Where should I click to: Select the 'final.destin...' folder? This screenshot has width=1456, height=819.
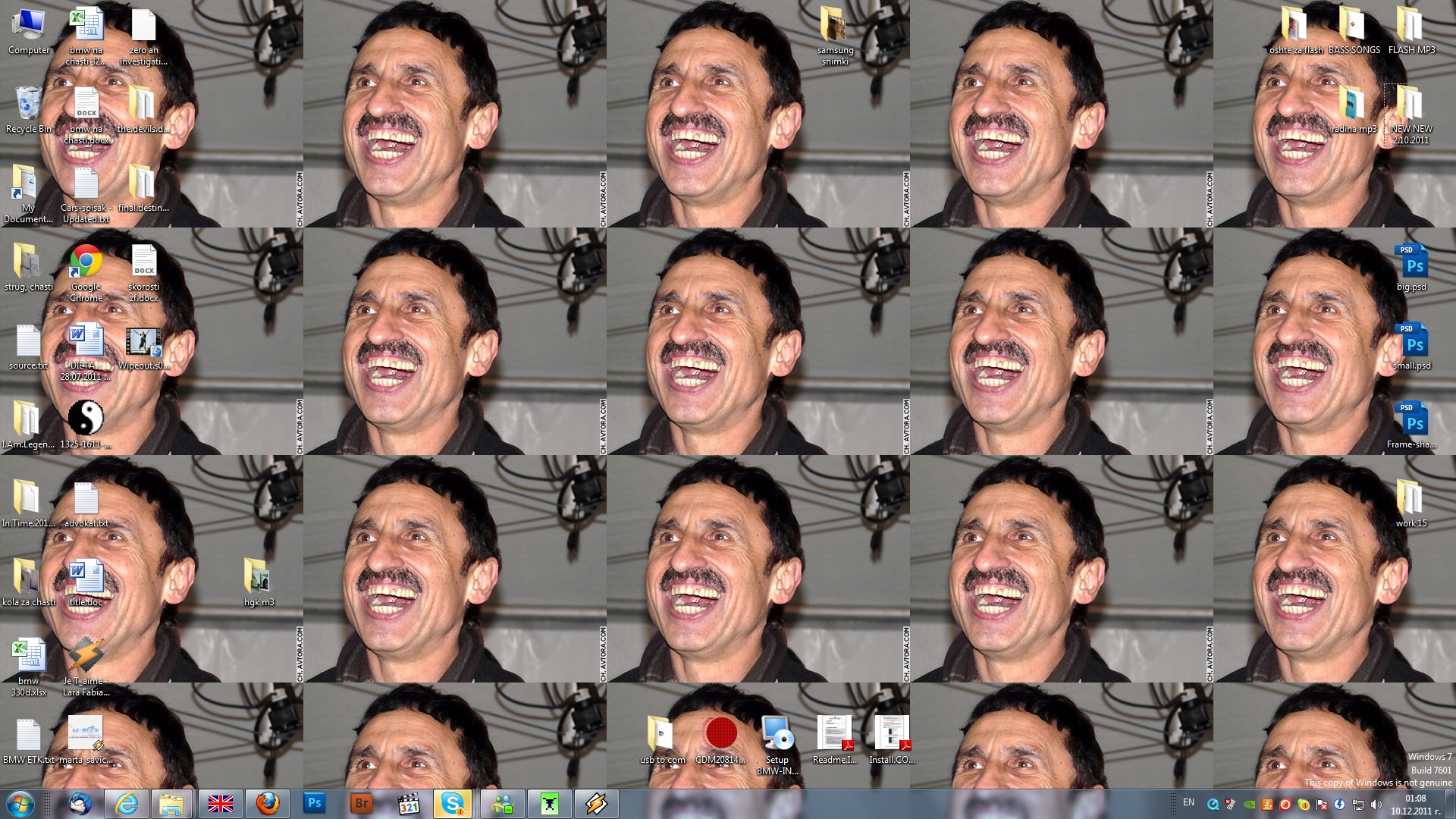[x=143, y=189]
